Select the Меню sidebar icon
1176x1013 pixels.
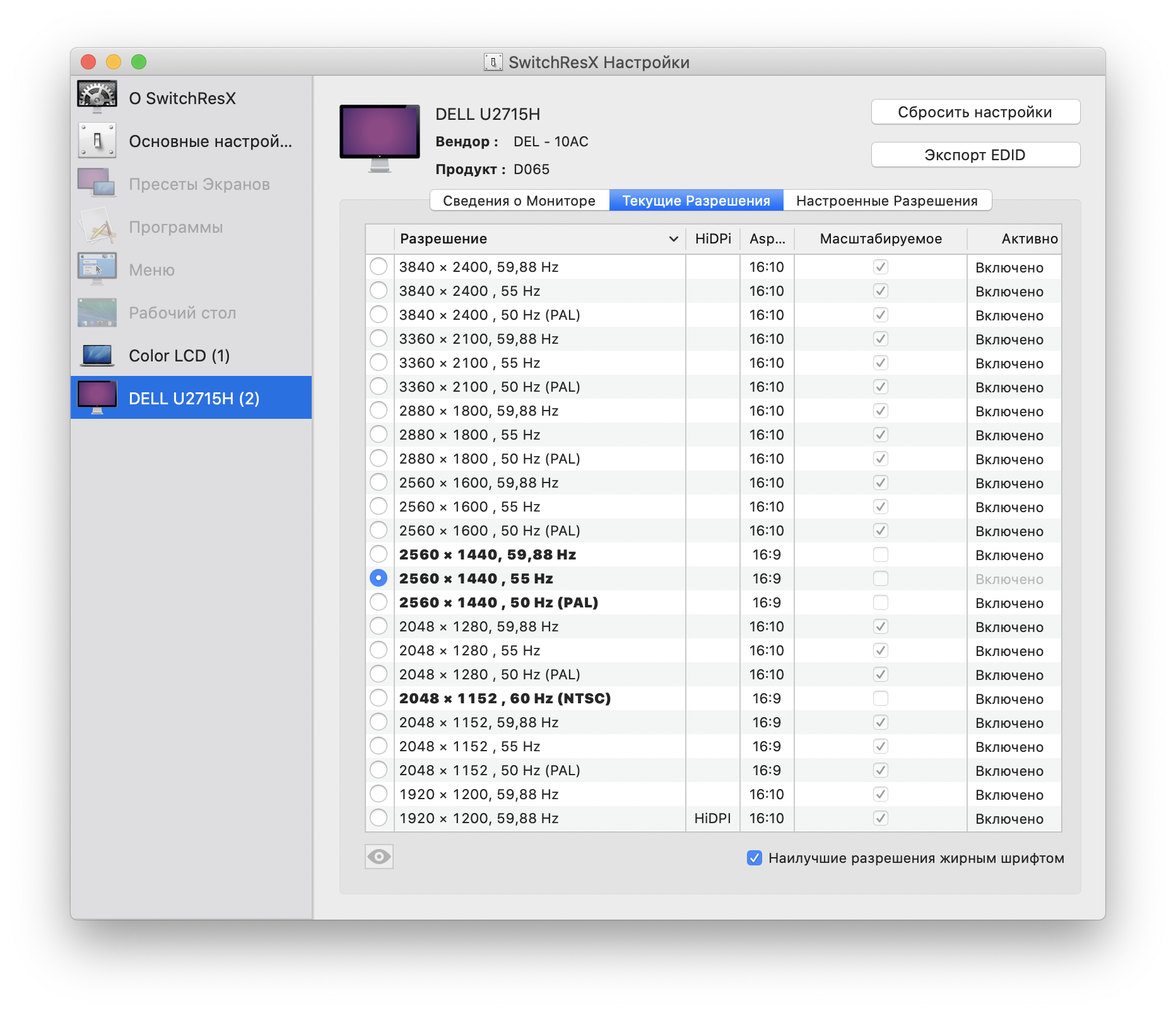tap(97, 269)
